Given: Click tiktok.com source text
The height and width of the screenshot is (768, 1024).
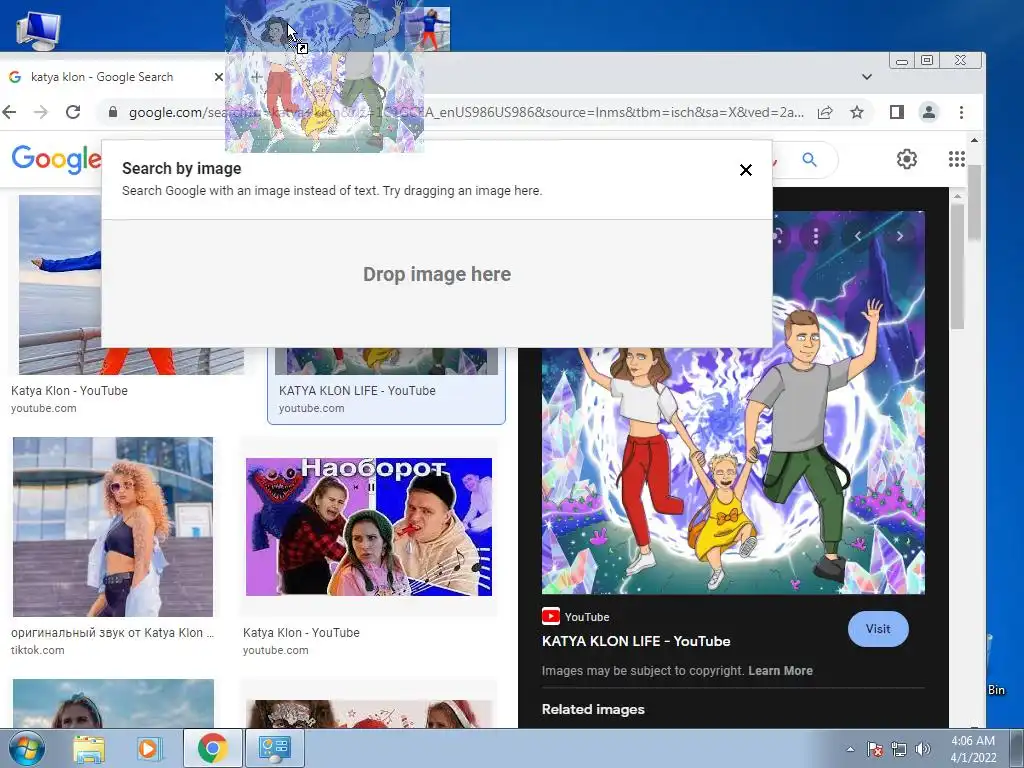Looking at the screenshot, I should [x=37, y=650].
